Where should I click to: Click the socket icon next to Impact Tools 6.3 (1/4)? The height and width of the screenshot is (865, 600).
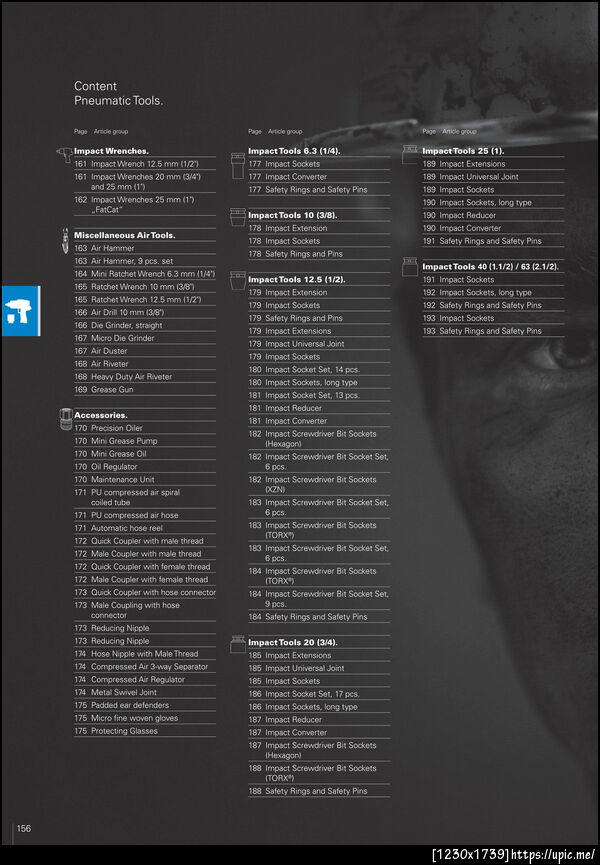pyautogui.click(x=238, y=165)
